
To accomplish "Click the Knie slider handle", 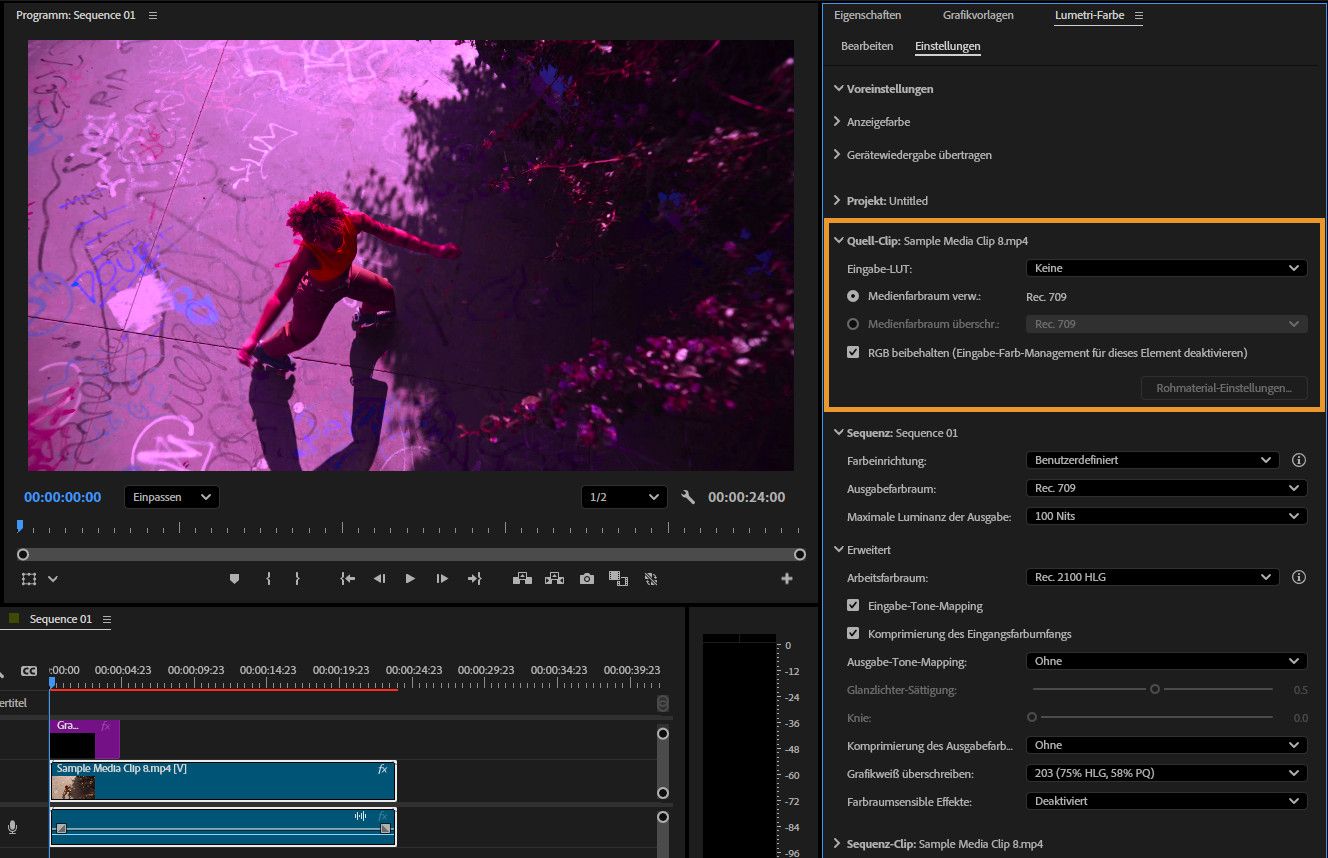I will coord(1031,717).
